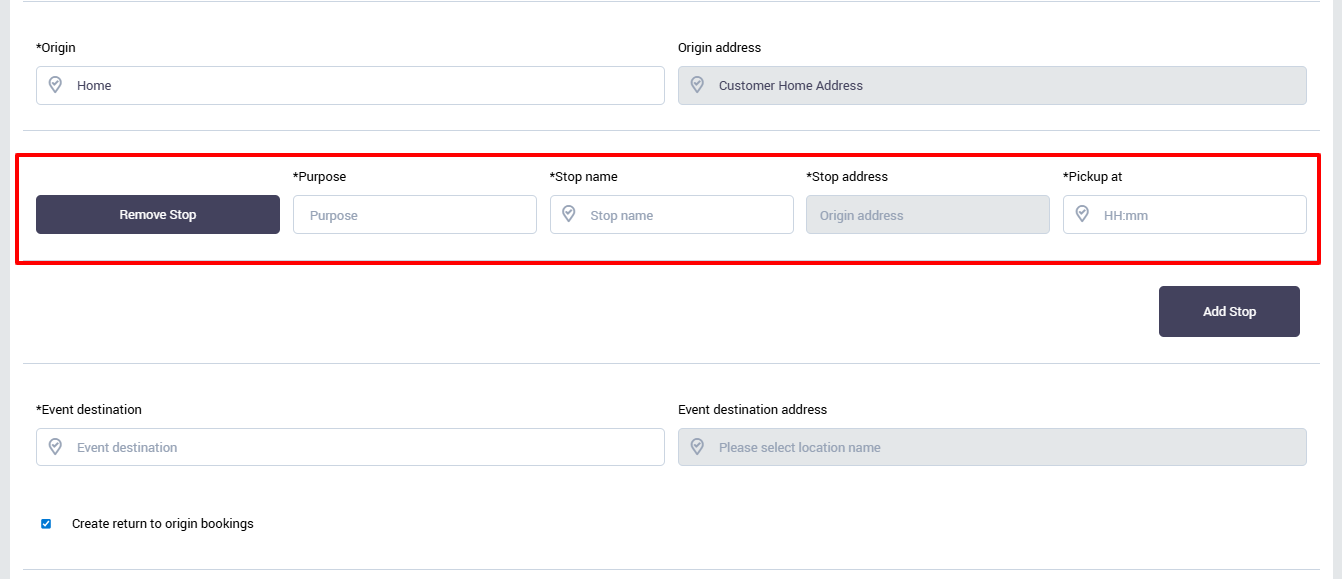Click the Customer Home Address text
Image resolution: width=1342 pixels, height=579 pixels.
(x=790, y=86)
